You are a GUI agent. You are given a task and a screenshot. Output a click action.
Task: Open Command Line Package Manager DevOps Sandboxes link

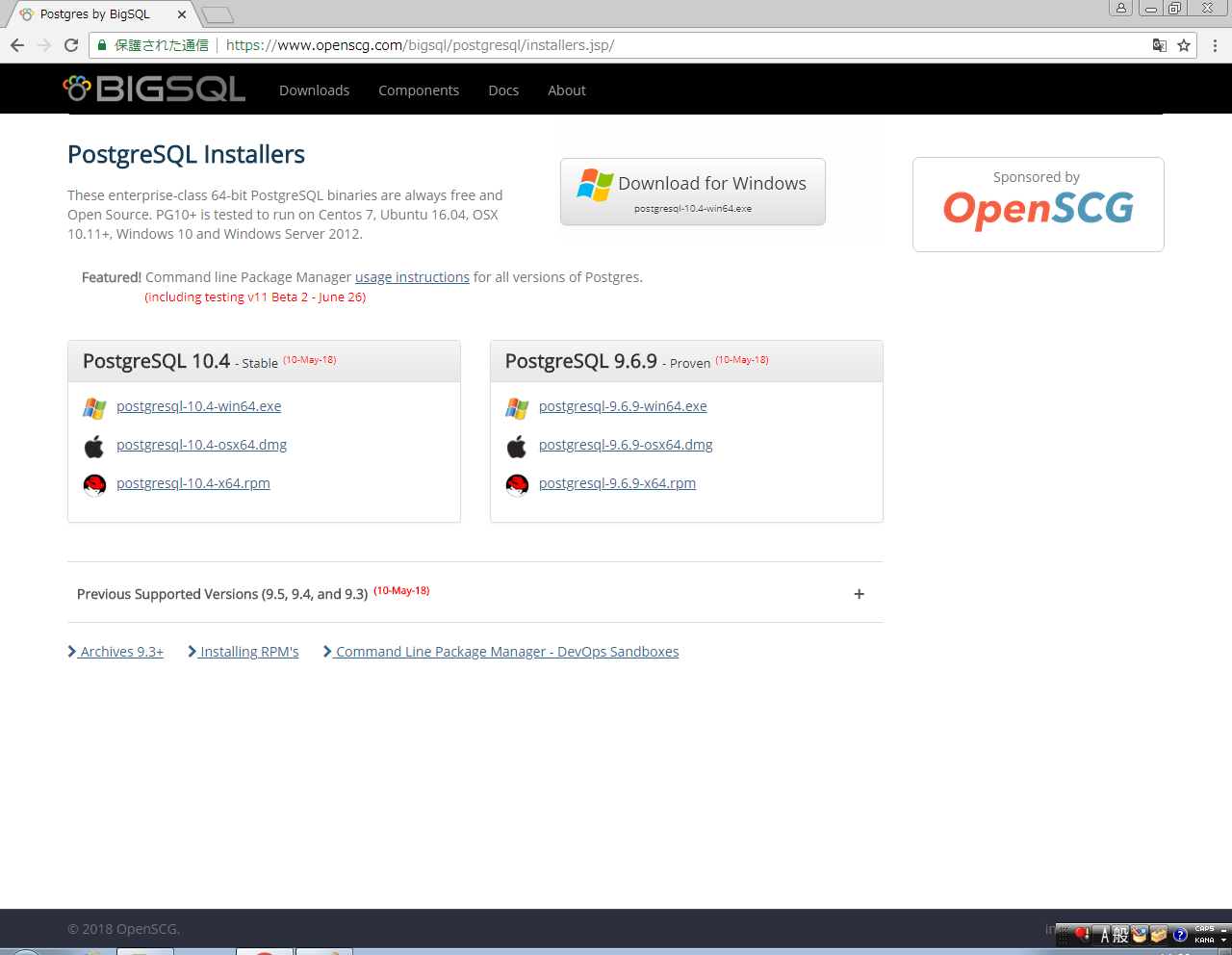point(501,652)
